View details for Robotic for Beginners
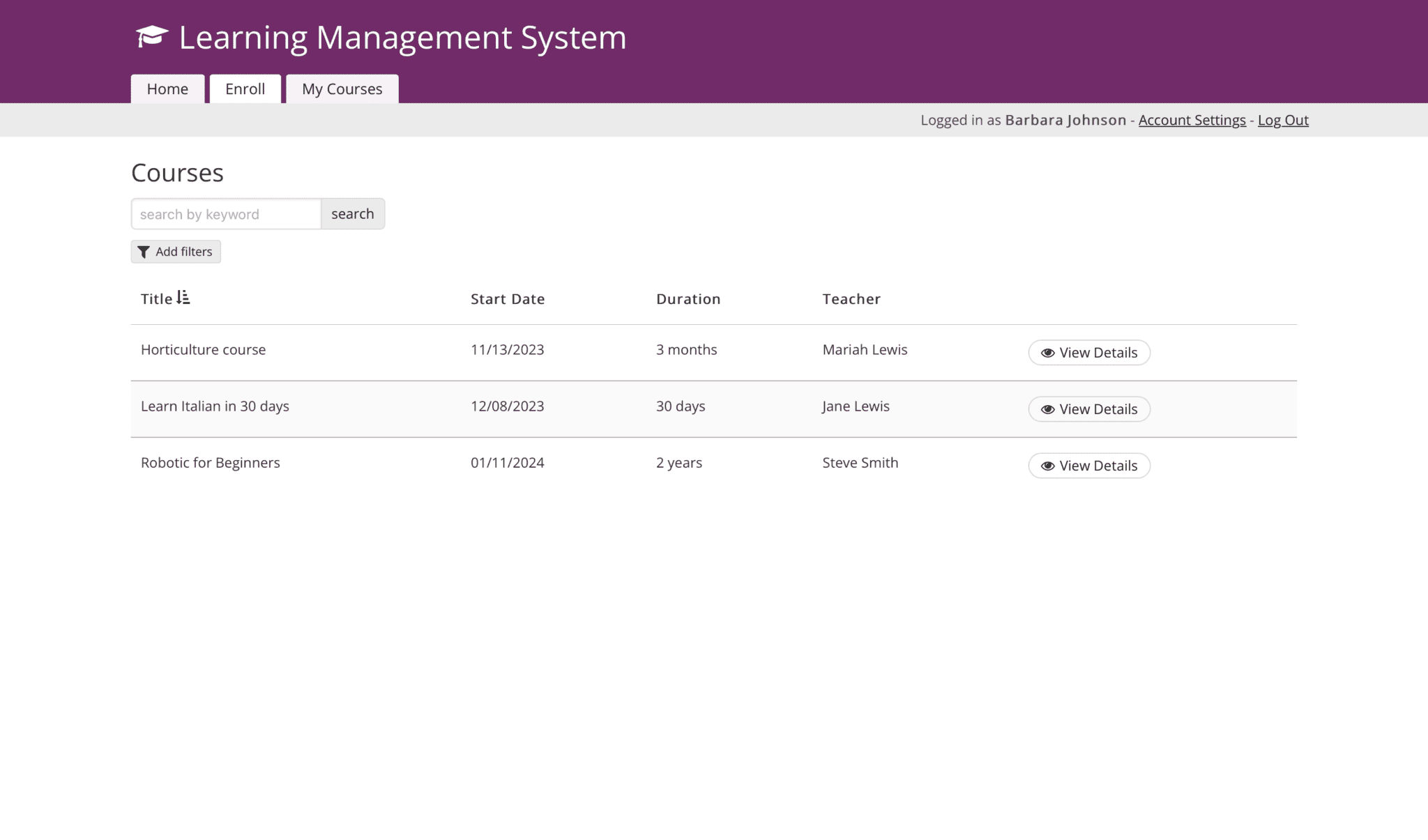Image resolution: width=1428 pixels, height=840 pixels. (x=1089, y=466)
